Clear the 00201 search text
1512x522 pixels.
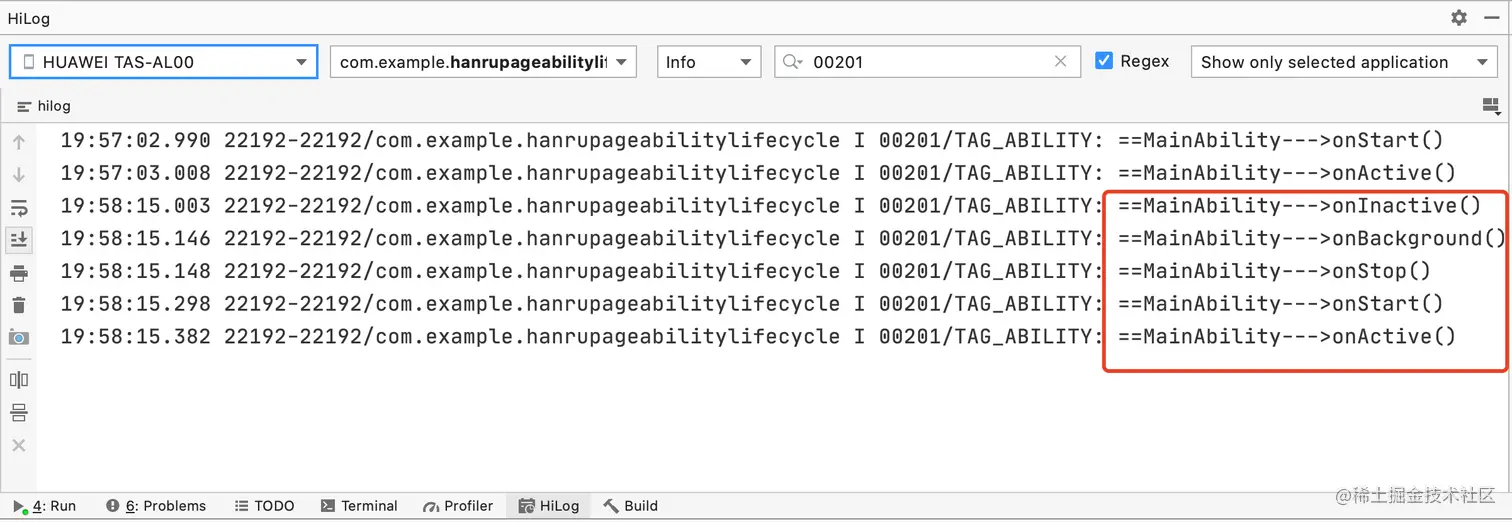point(1061,62)
